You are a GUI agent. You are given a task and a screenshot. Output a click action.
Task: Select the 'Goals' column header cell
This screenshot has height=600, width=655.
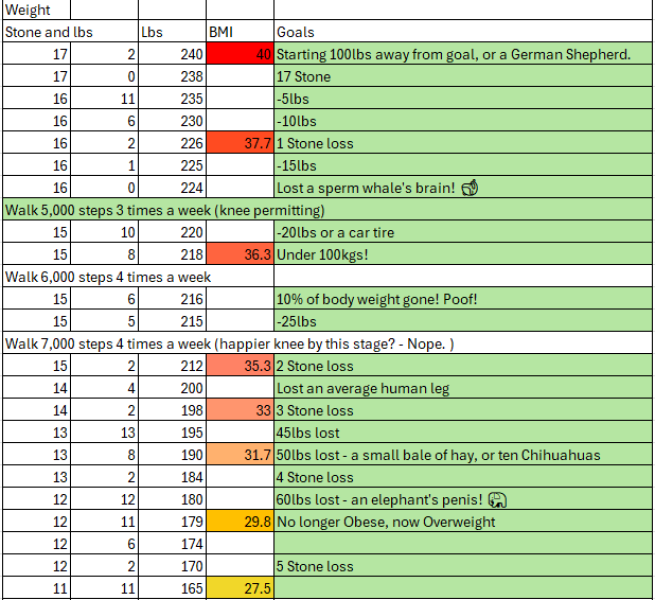point(463,32)
